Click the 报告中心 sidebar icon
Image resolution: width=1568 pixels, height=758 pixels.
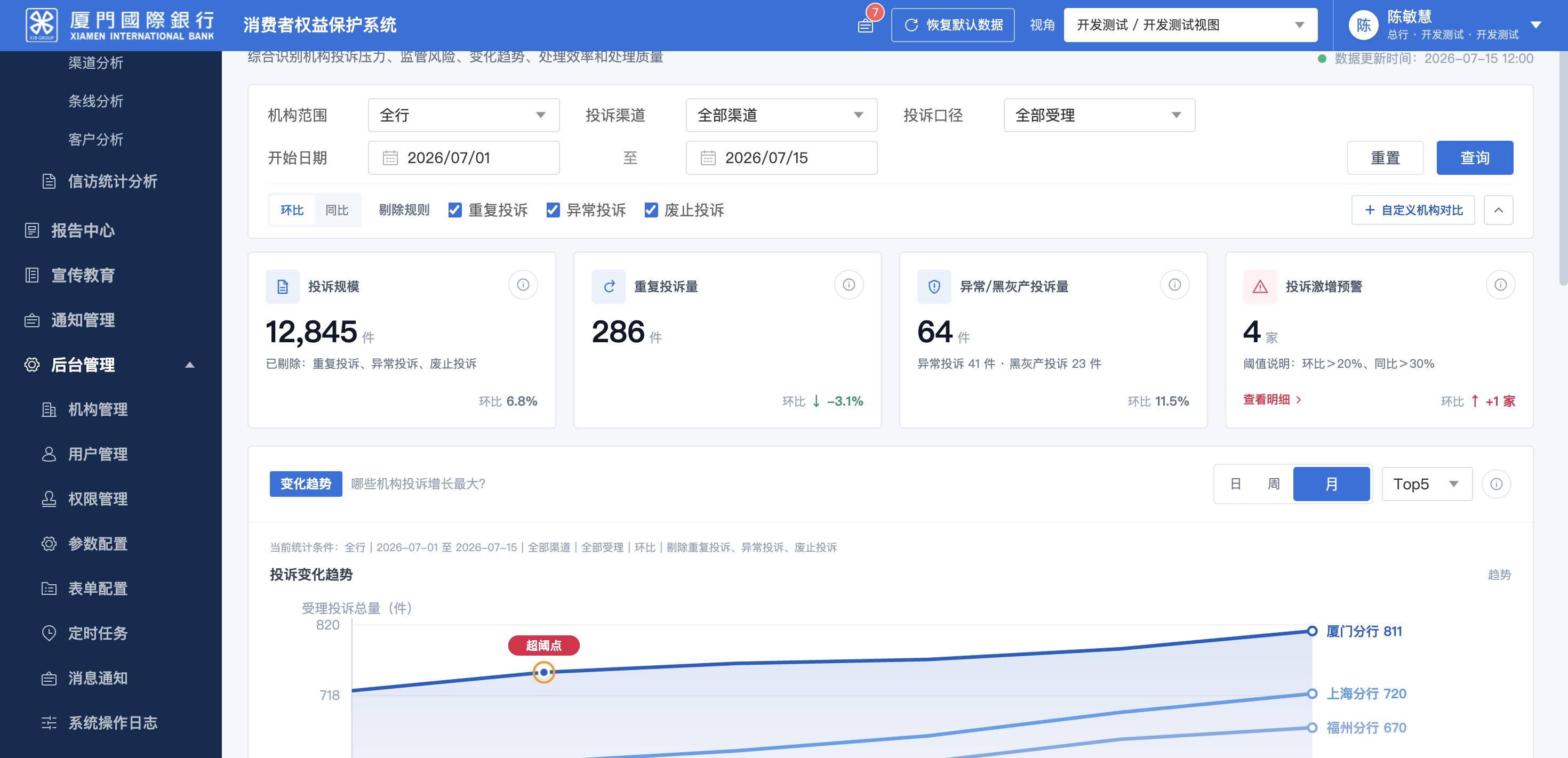pos(31,231)
